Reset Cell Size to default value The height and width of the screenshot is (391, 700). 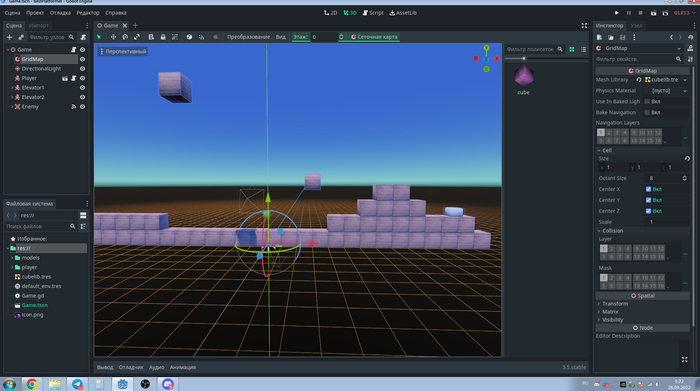pyautogui.click(x=687, y=158)
